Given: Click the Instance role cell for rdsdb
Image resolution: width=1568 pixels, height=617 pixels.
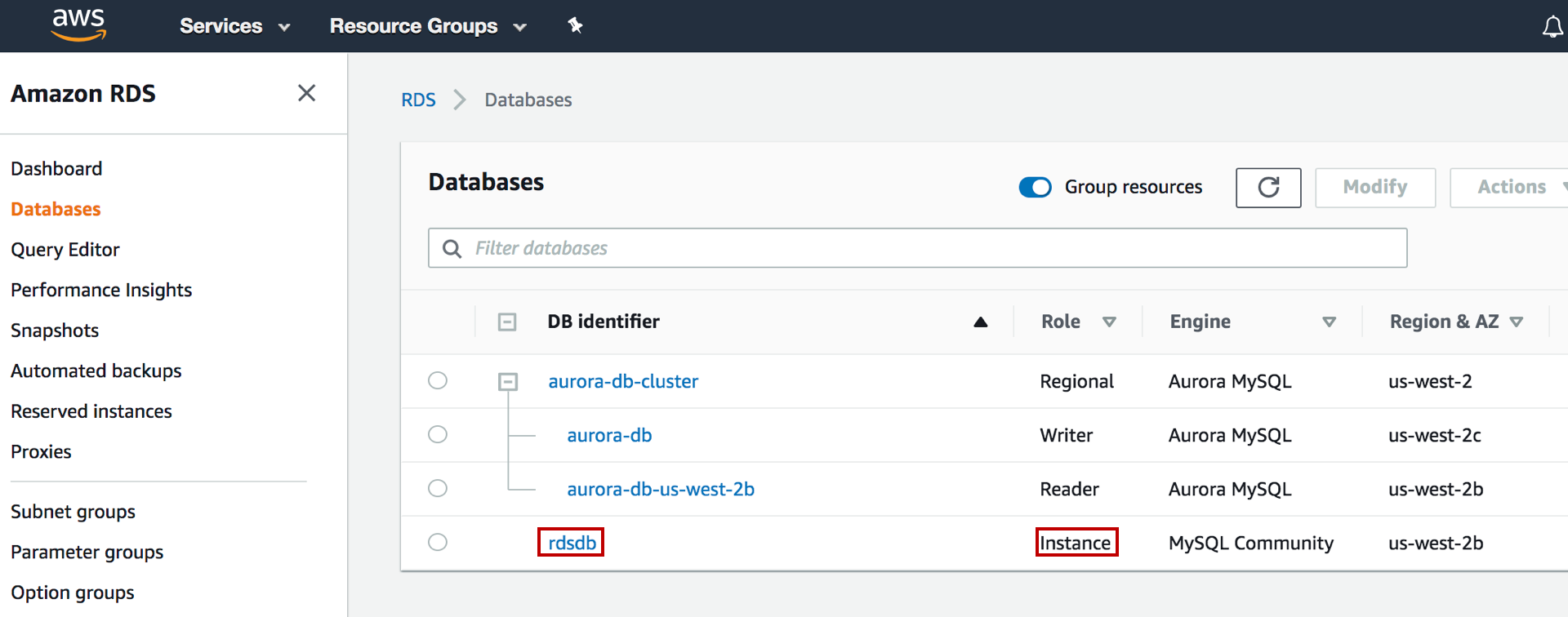Looking at the screenshot, I should pyautogui.click(x=1075, y=543).
